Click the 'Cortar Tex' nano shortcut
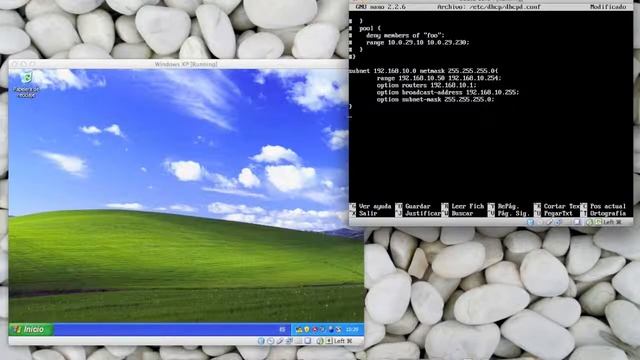The height and width of the screenshot is (360, 640). 562,207
